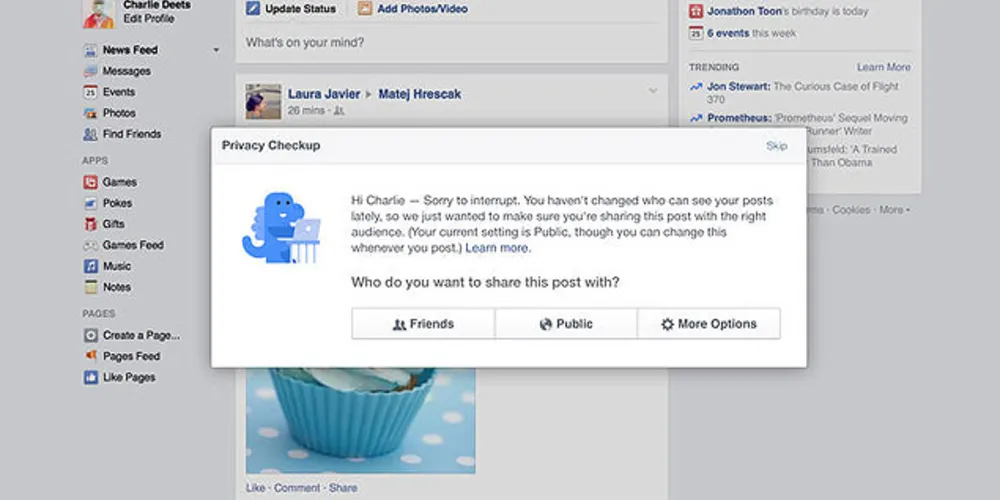Select Friends as post audience
This screenshot has width=1000, height=500.
tap(423, 324)
